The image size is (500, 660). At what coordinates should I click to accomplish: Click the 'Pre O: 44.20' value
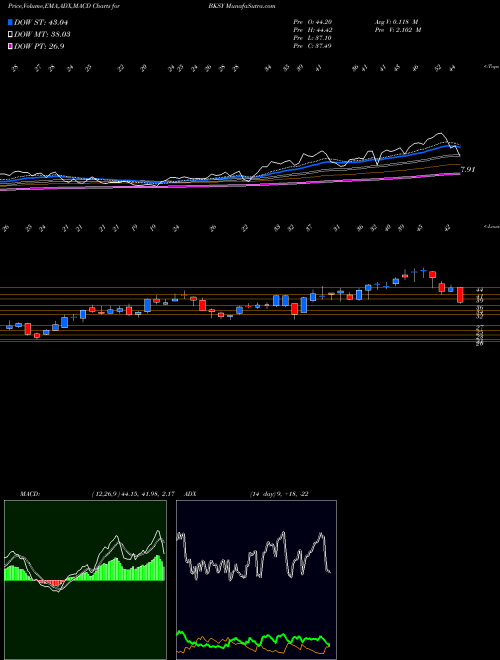pyautogui.click(x=313, y=22)
